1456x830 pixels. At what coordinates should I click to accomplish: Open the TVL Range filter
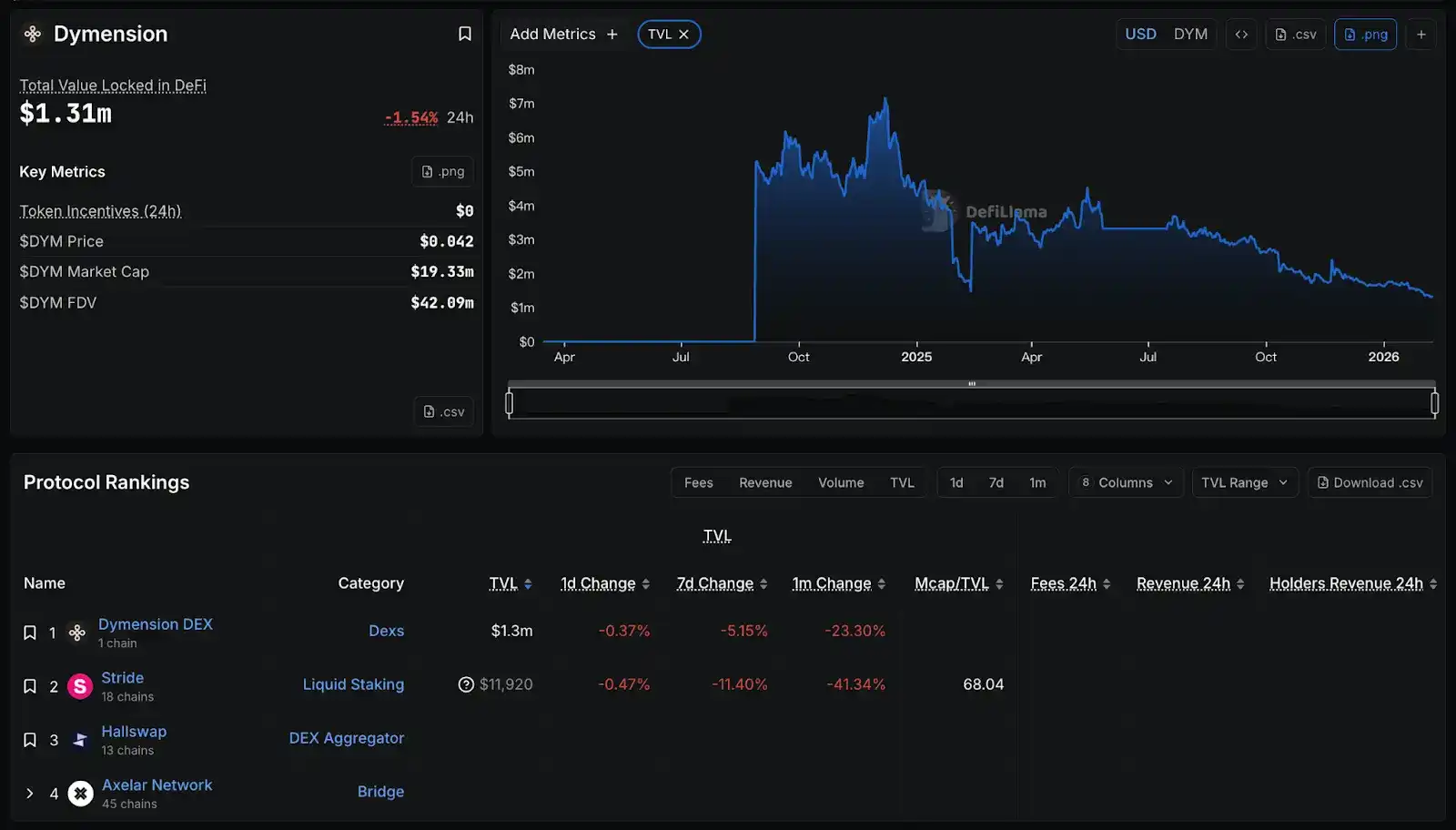coord(1245,482)
